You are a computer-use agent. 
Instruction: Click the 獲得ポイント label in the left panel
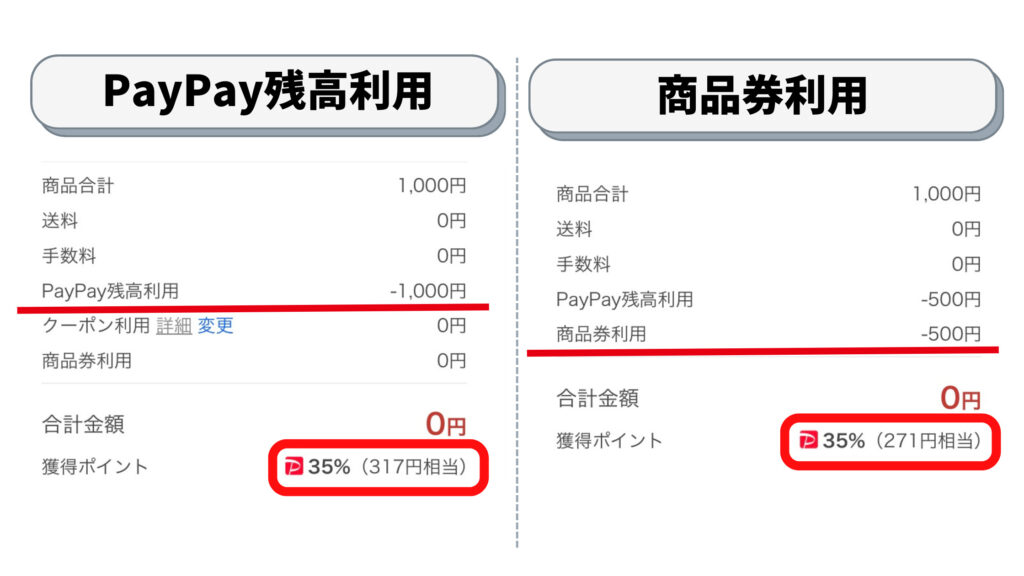point(95,466)
